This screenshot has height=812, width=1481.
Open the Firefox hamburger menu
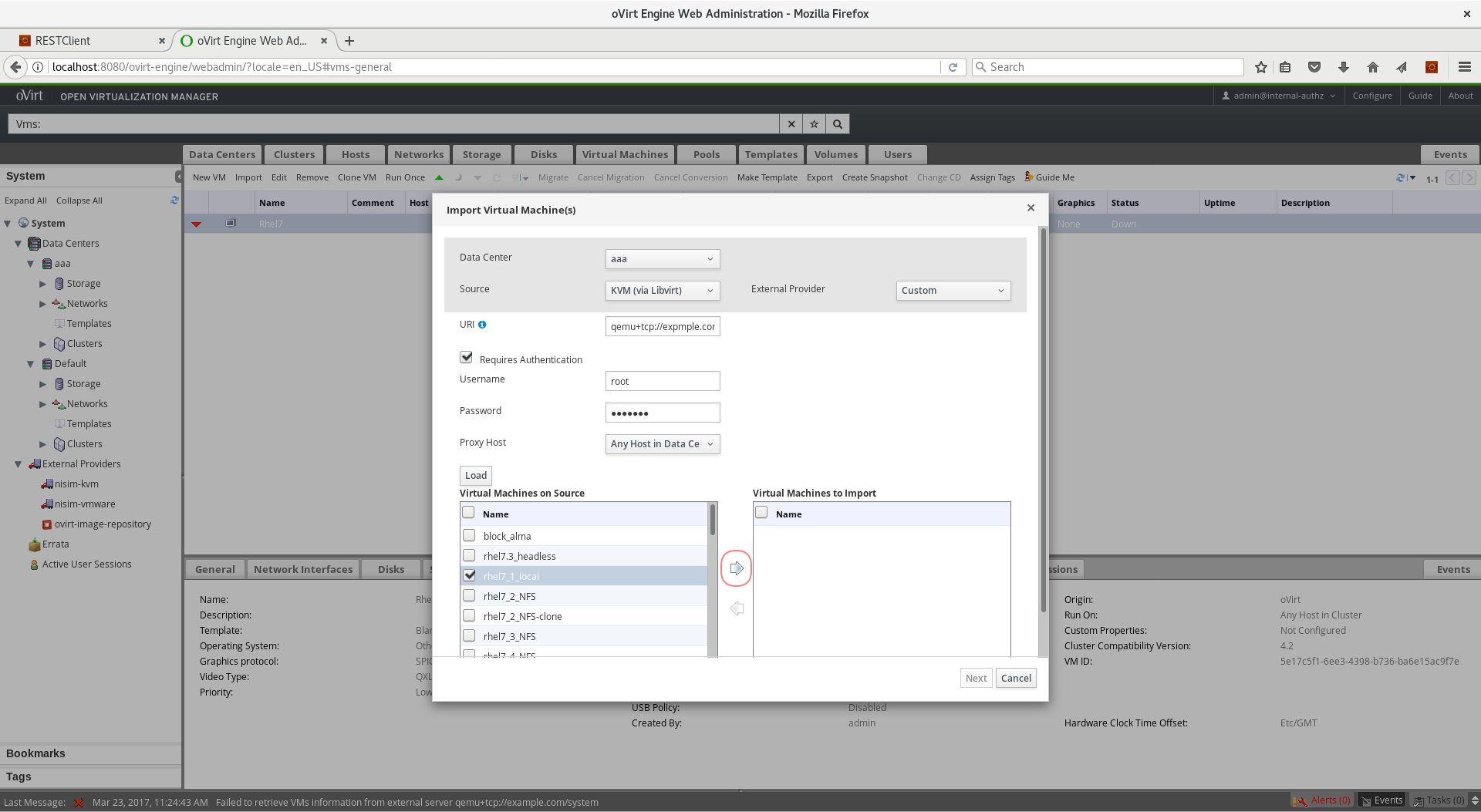1464,67
